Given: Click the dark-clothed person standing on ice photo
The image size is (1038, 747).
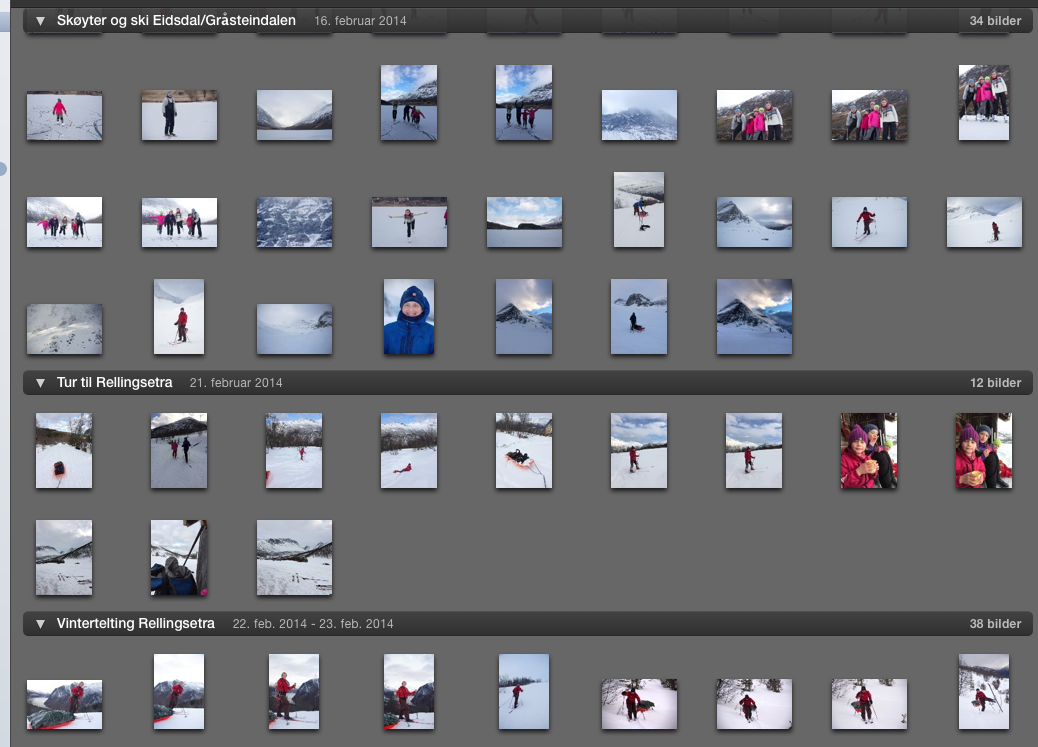Looking at the screenshot, I should pos(179,115).
